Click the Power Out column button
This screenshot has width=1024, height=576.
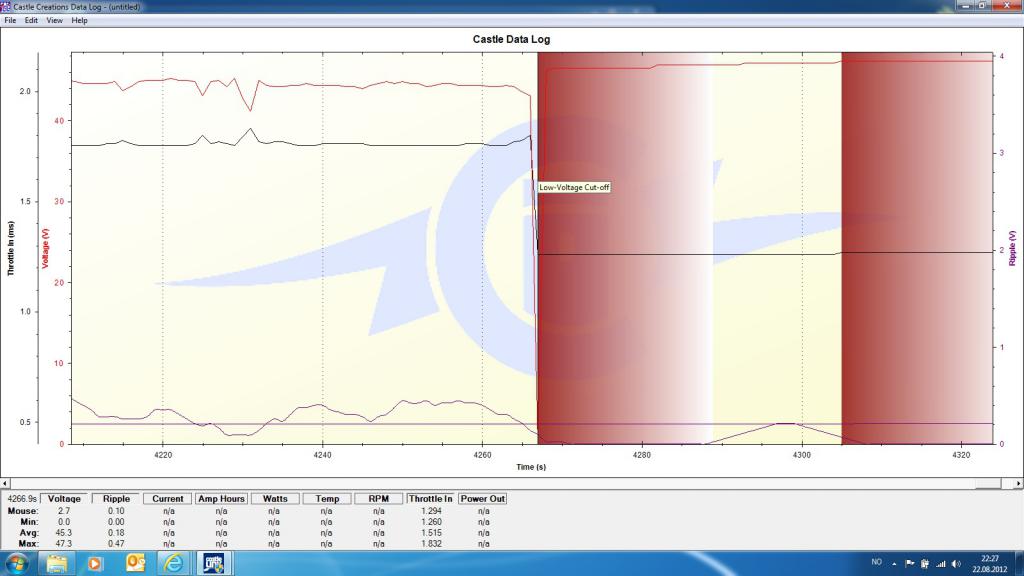click(x=483, y=498)
